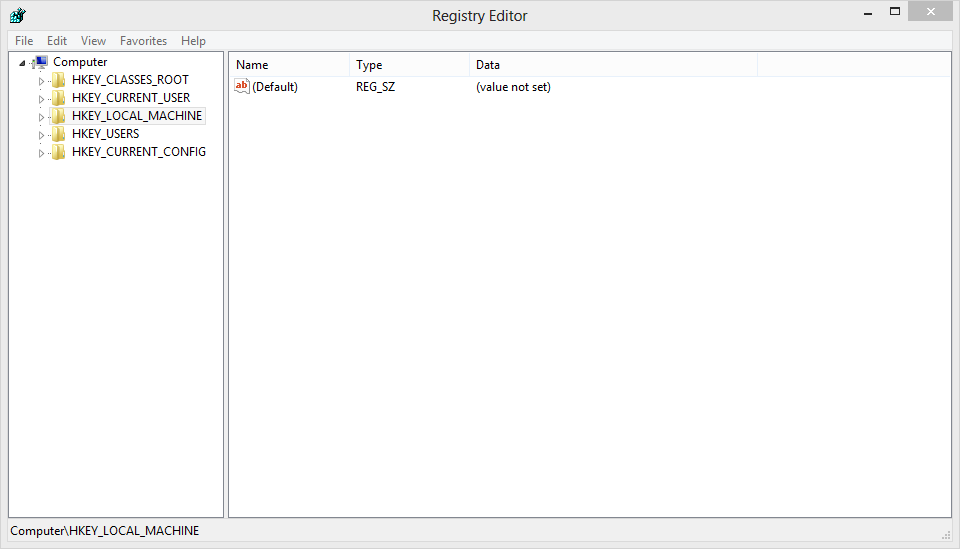The image size is (960, 549).
Task: Expand the HKEY_CURRENT_USER key
Action: 41,99
